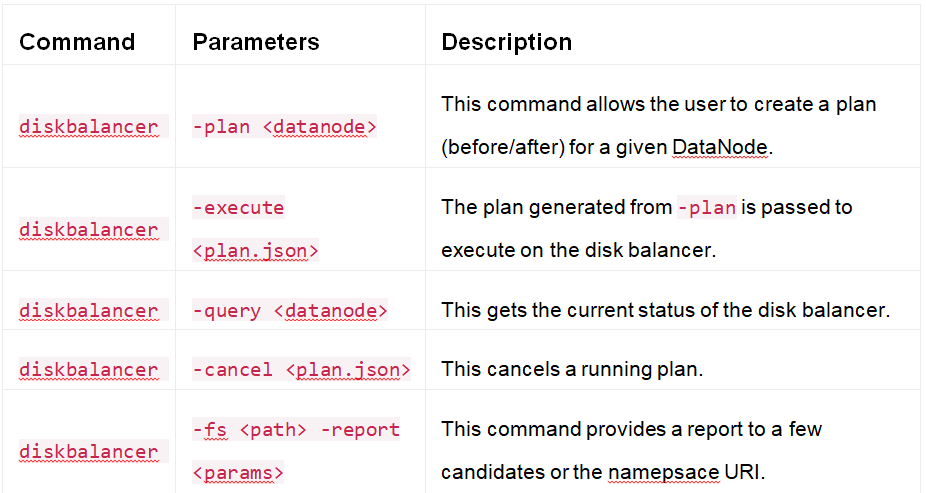Click the -cancel <plan.json> parameter code

coord(301,370)
